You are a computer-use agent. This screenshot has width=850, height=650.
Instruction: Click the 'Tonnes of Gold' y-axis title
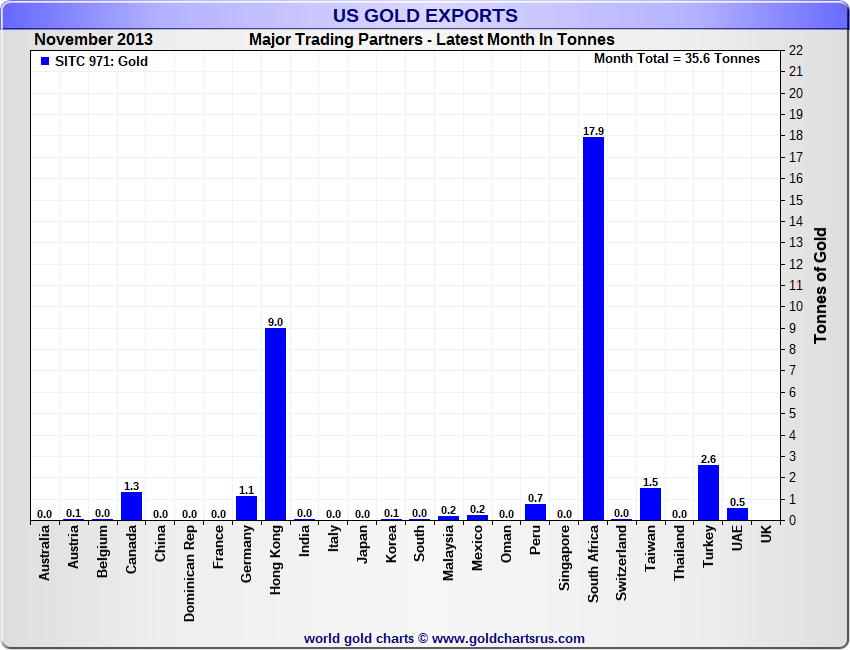(x=820, y=285)
